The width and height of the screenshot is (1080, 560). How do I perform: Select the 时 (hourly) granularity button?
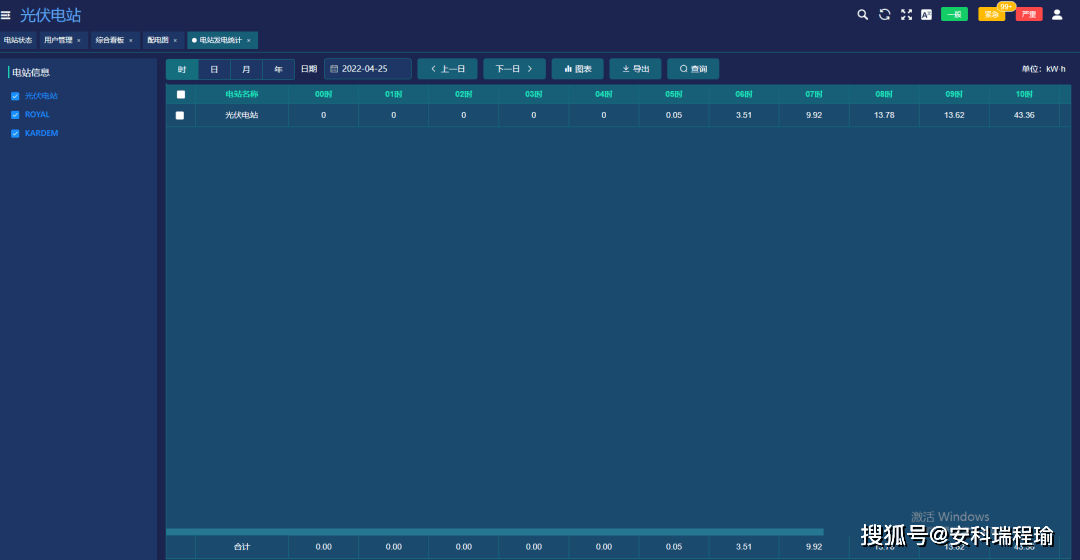[182, 69]
